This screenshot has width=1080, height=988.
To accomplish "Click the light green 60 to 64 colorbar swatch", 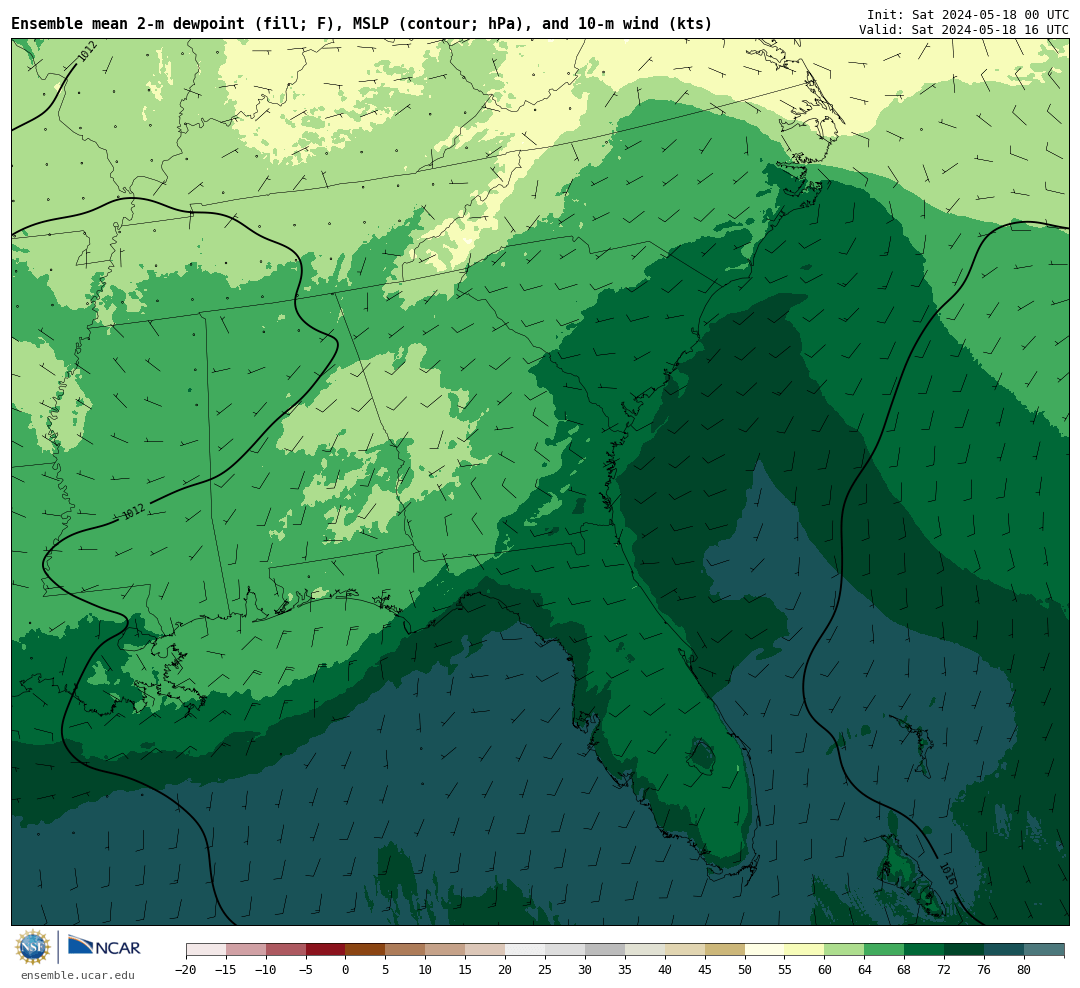I will click(844, 950).
